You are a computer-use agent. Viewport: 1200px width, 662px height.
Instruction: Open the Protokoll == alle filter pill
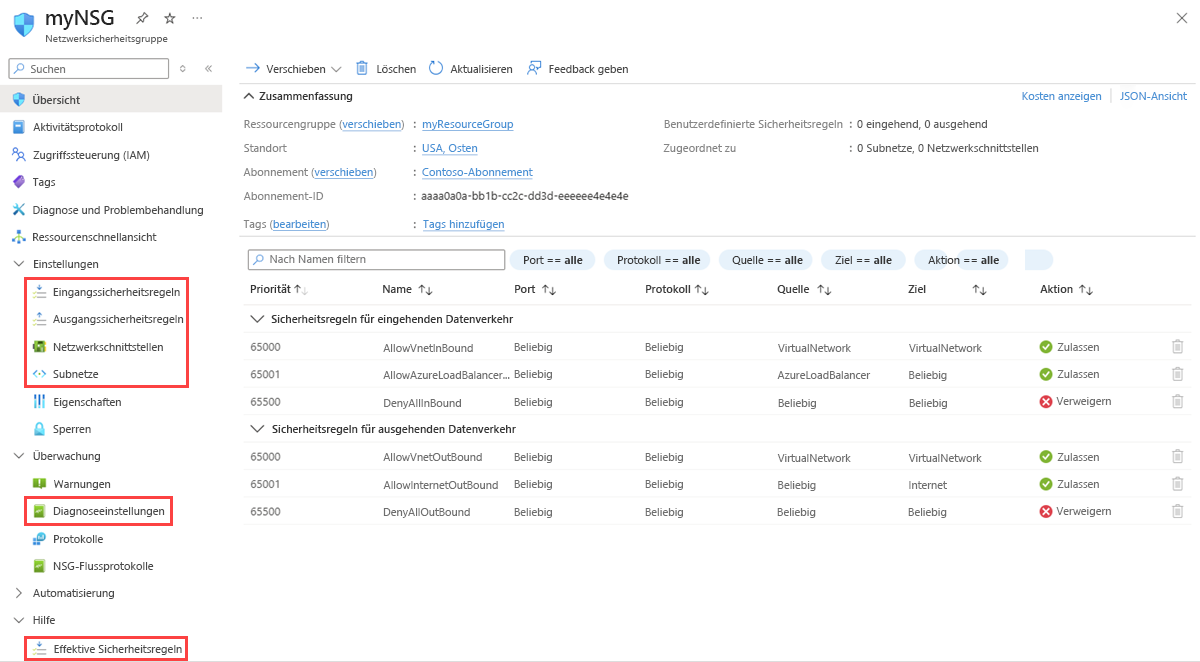tap(657, 260)
